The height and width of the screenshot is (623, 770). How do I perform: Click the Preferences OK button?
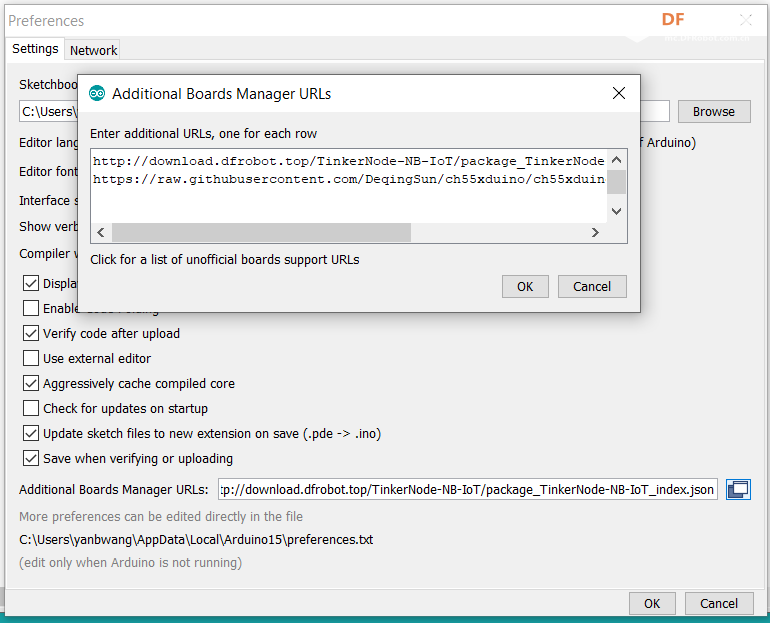[652, 603]
